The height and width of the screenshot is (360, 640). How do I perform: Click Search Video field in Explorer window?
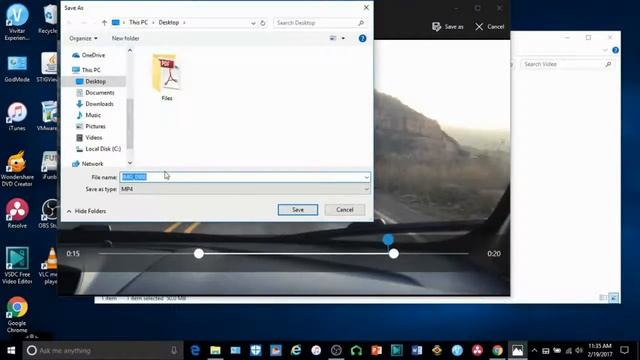[567, 64]
